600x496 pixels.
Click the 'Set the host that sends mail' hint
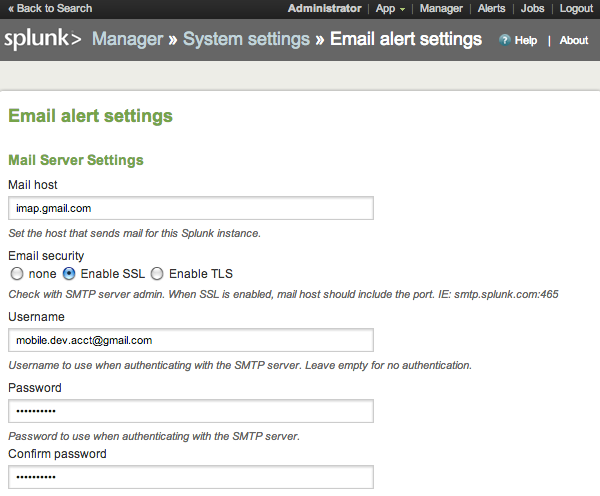coord(134,233)
